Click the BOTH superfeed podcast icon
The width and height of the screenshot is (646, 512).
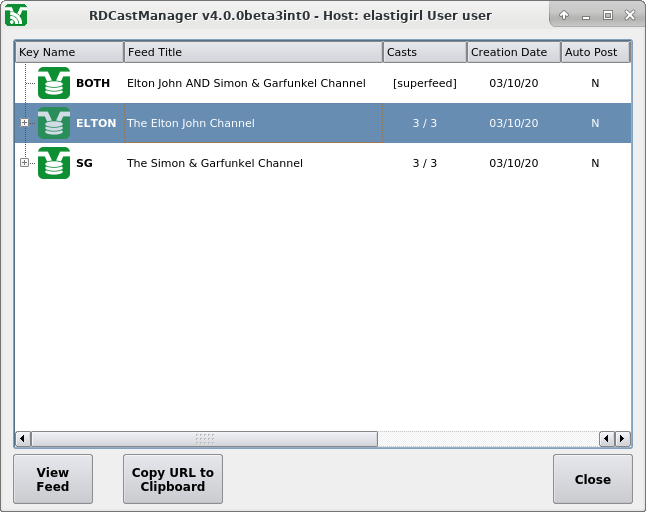tap(54, 83)
